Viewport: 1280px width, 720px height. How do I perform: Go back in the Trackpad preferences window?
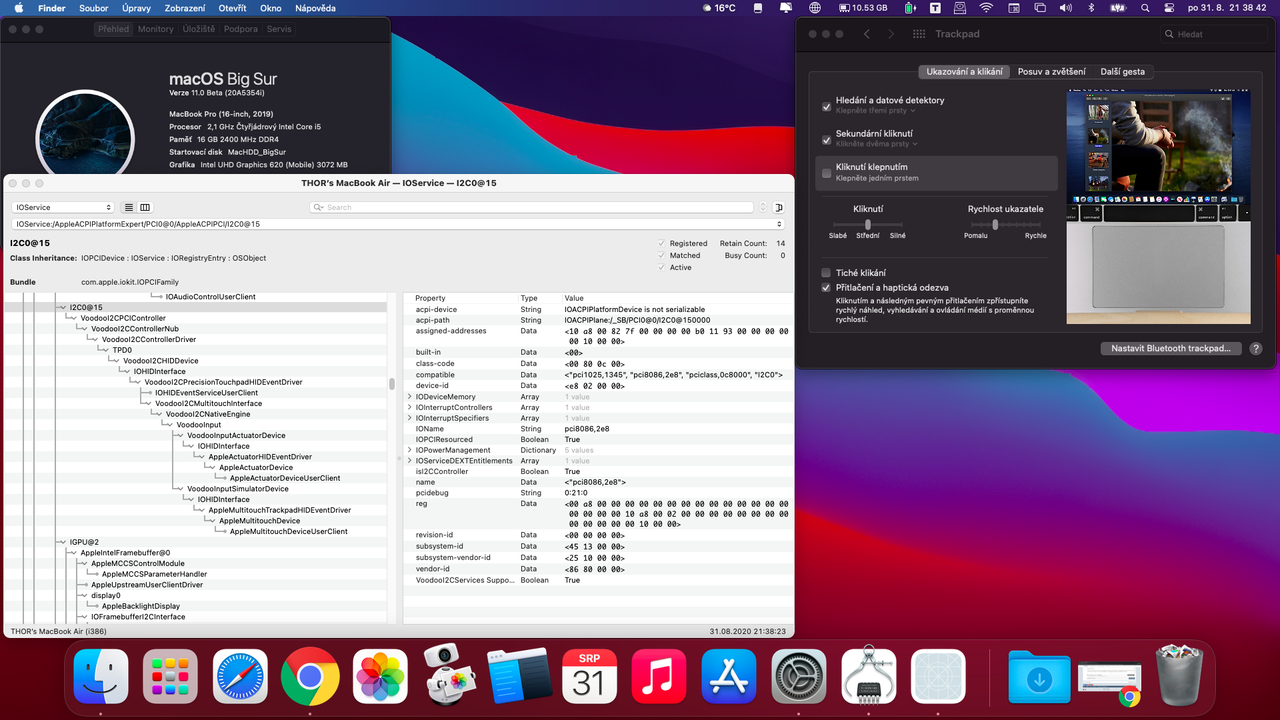[x=866, y=34]
